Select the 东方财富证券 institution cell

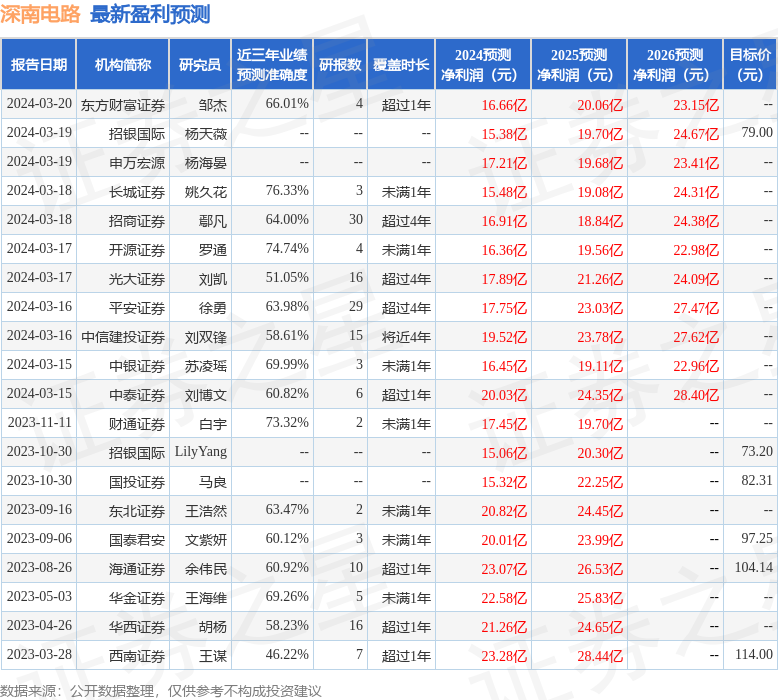123,105
